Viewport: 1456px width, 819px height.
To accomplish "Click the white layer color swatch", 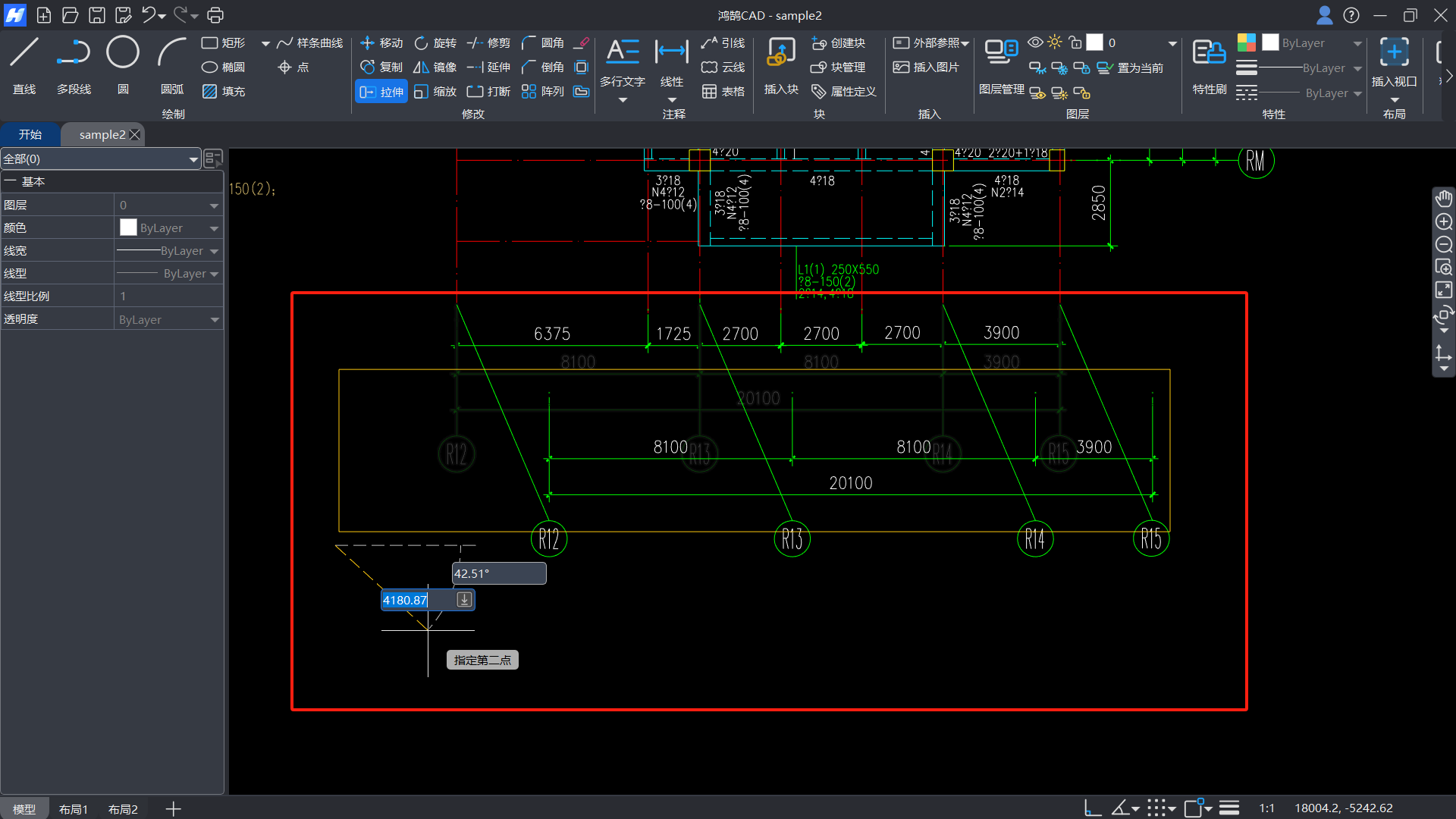I will [1095, 42].
